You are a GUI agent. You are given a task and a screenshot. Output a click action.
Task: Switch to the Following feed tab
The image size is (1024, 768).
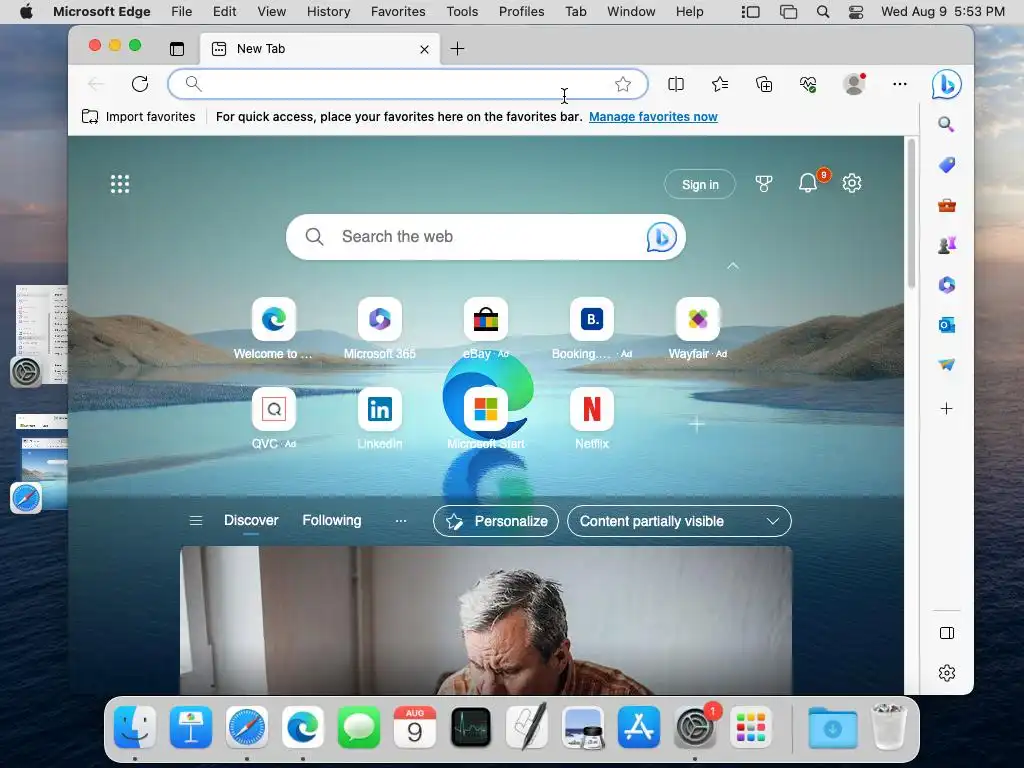pyautogui.click(x=332, y=520)
